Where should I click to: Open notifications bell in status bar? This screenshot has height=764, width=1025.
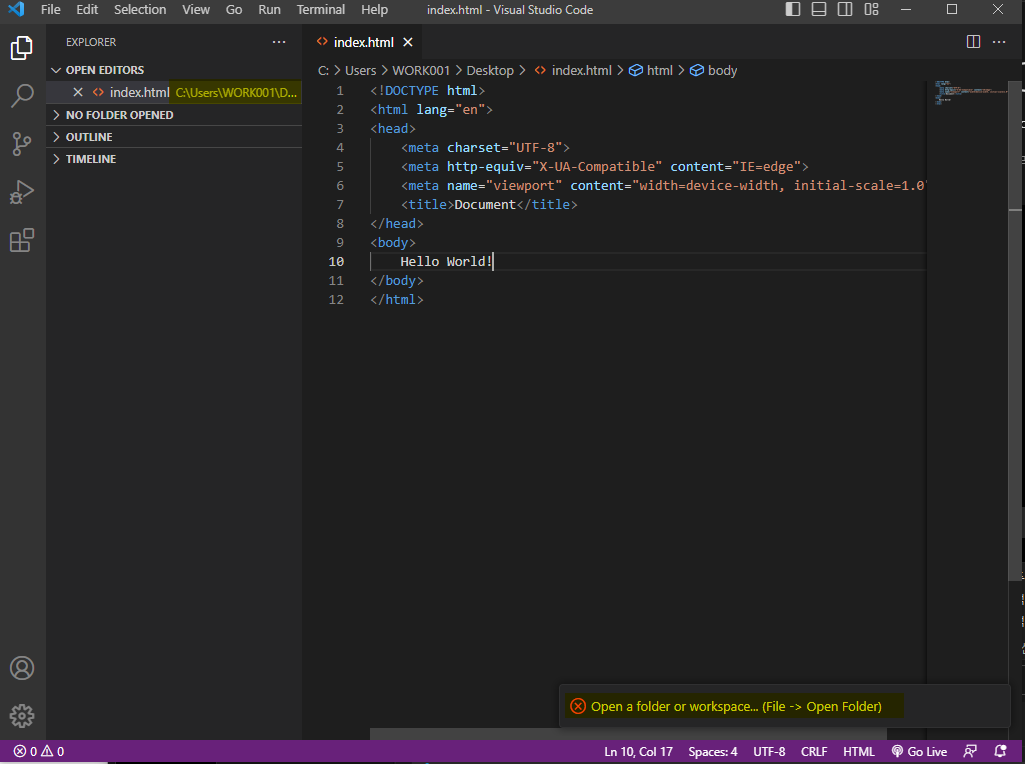pyautogui.click(x=1000, y=752)
